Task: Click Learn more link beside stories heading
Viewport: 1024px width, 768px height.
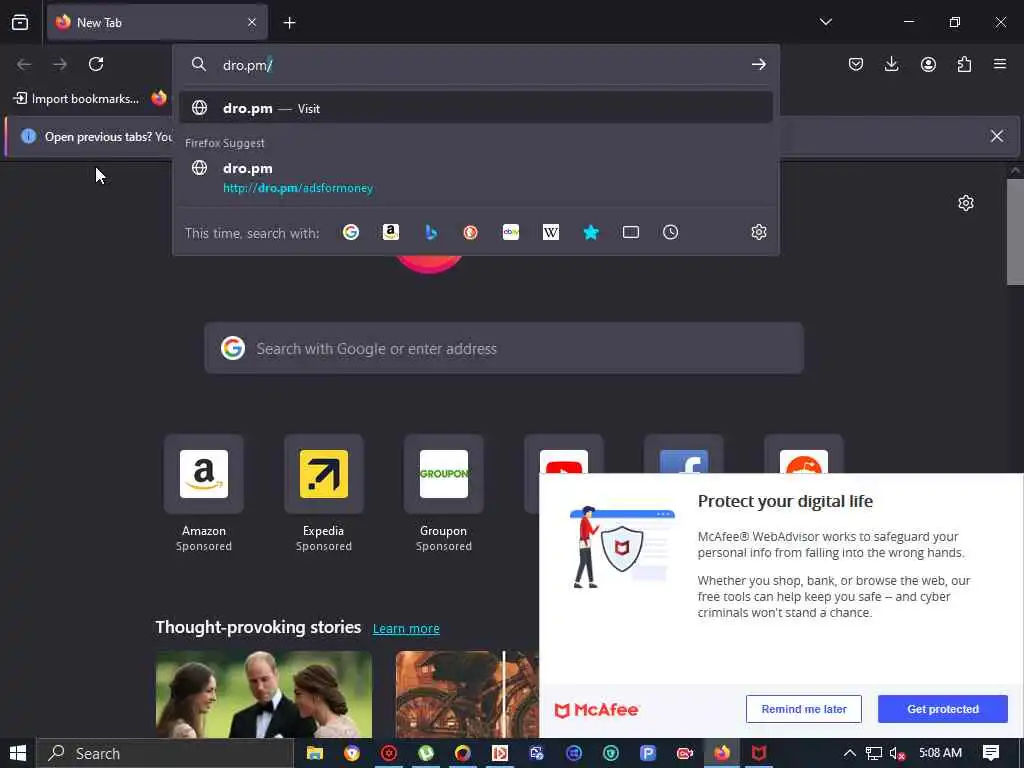Action: click(x=406, y=628)
